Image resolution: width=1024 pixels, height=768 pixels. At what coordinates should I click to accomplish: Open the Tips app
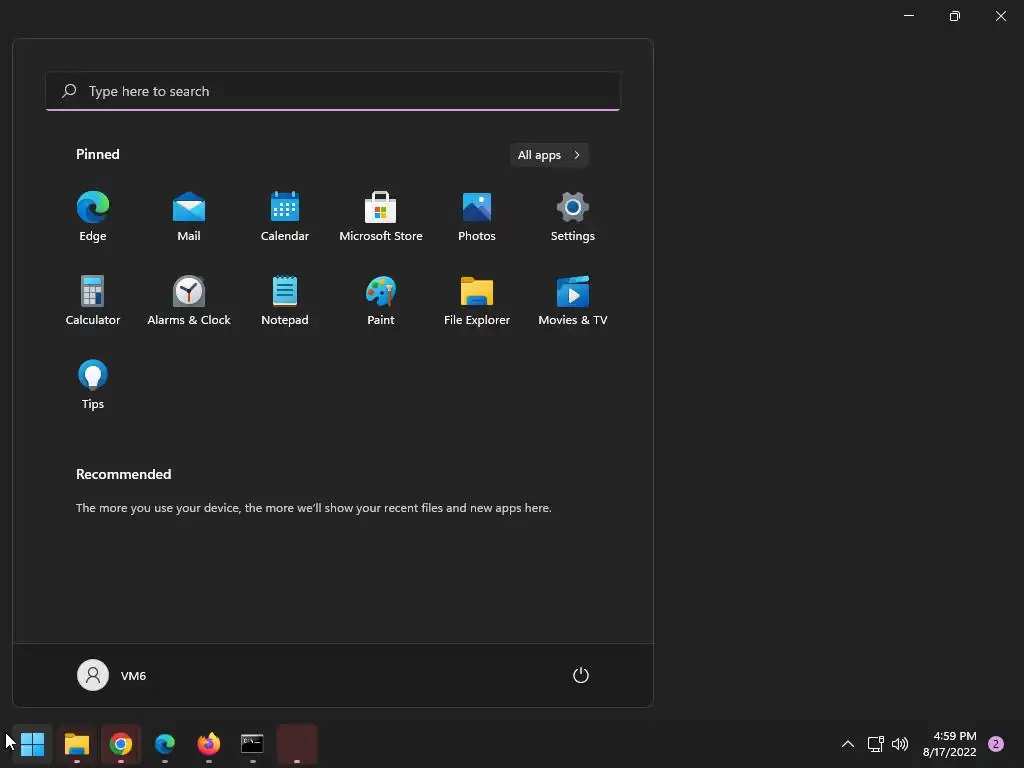point(93,385)
